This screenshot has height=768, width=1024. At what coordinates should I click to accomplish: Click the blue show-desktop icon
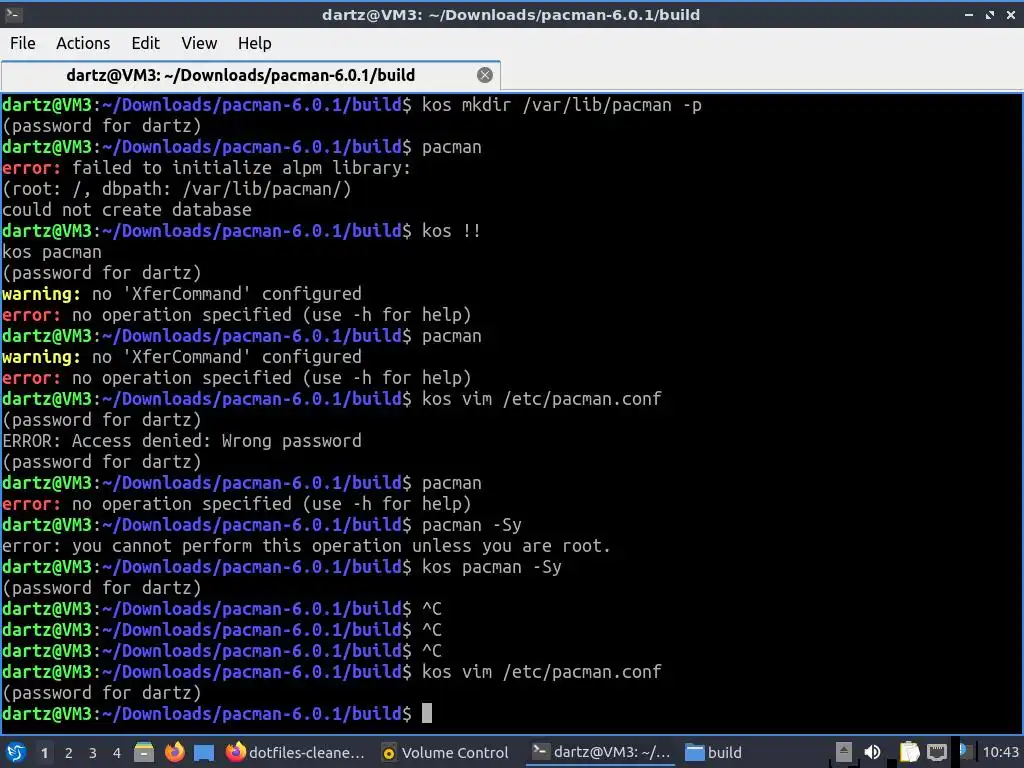pyautogui.click(x=204, y=753)
